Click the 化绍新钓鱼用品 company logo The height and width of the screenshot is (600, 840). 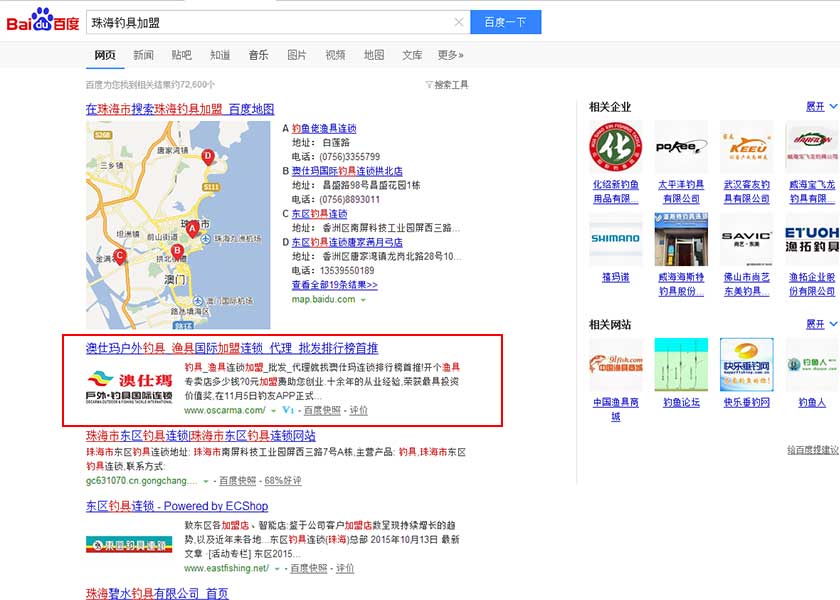(616, 146)
